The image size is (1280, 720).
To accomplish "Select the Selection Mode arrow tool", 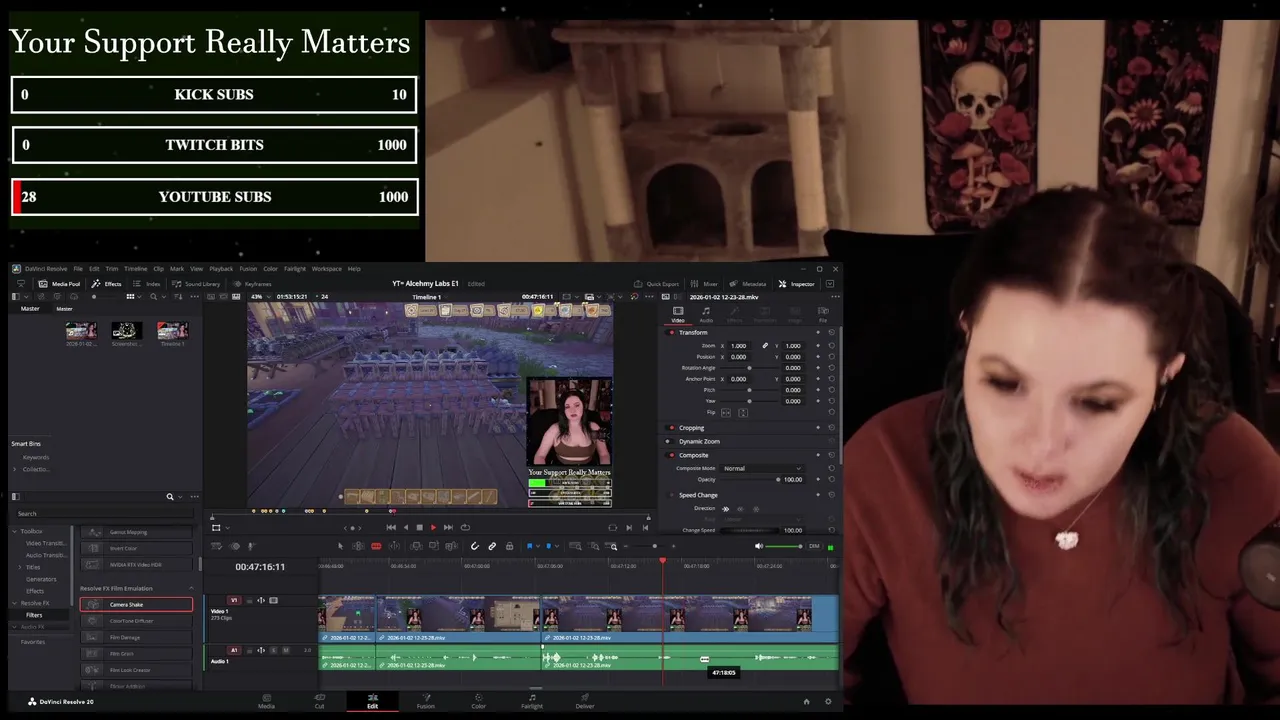I will coord(340,546).
